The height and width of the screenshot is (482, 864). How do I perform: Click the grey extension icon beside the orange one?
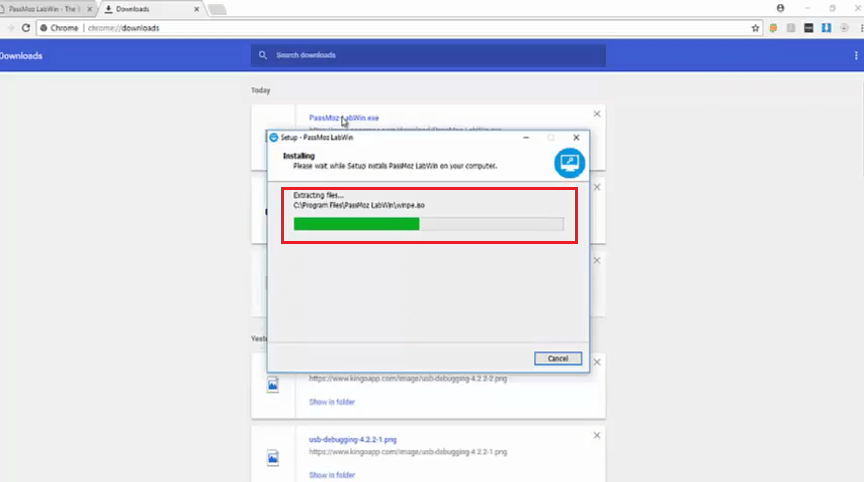coord(791,28)
